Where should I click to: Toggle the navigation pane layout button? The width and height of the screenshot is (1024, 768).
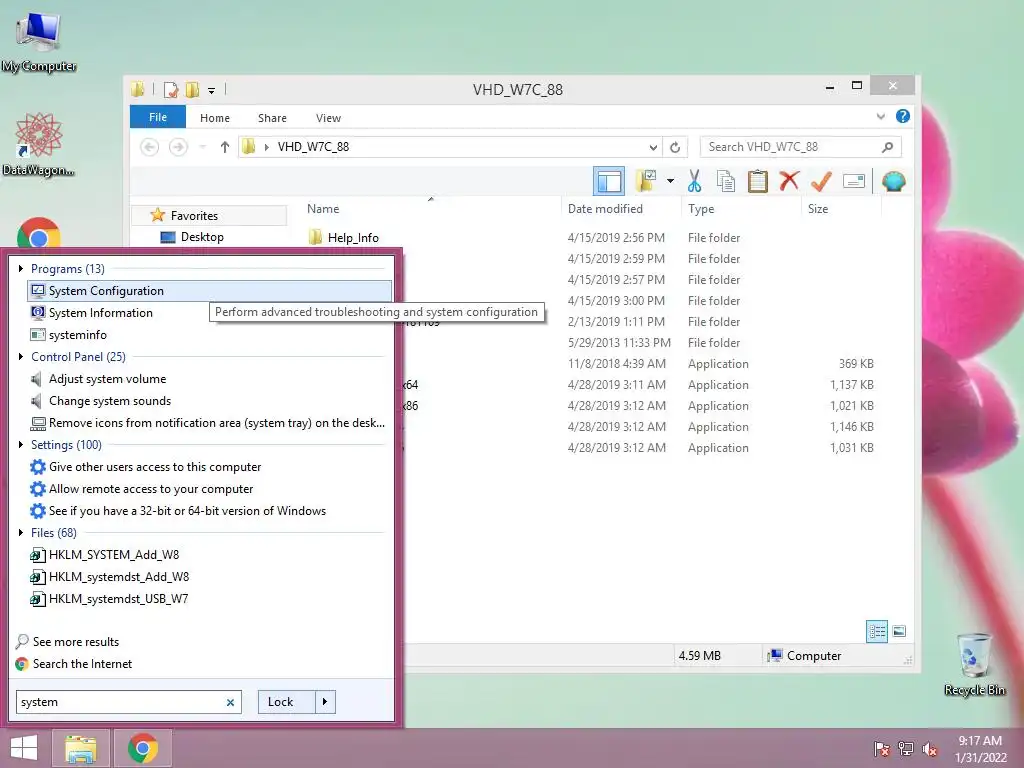tap(609, 181)
